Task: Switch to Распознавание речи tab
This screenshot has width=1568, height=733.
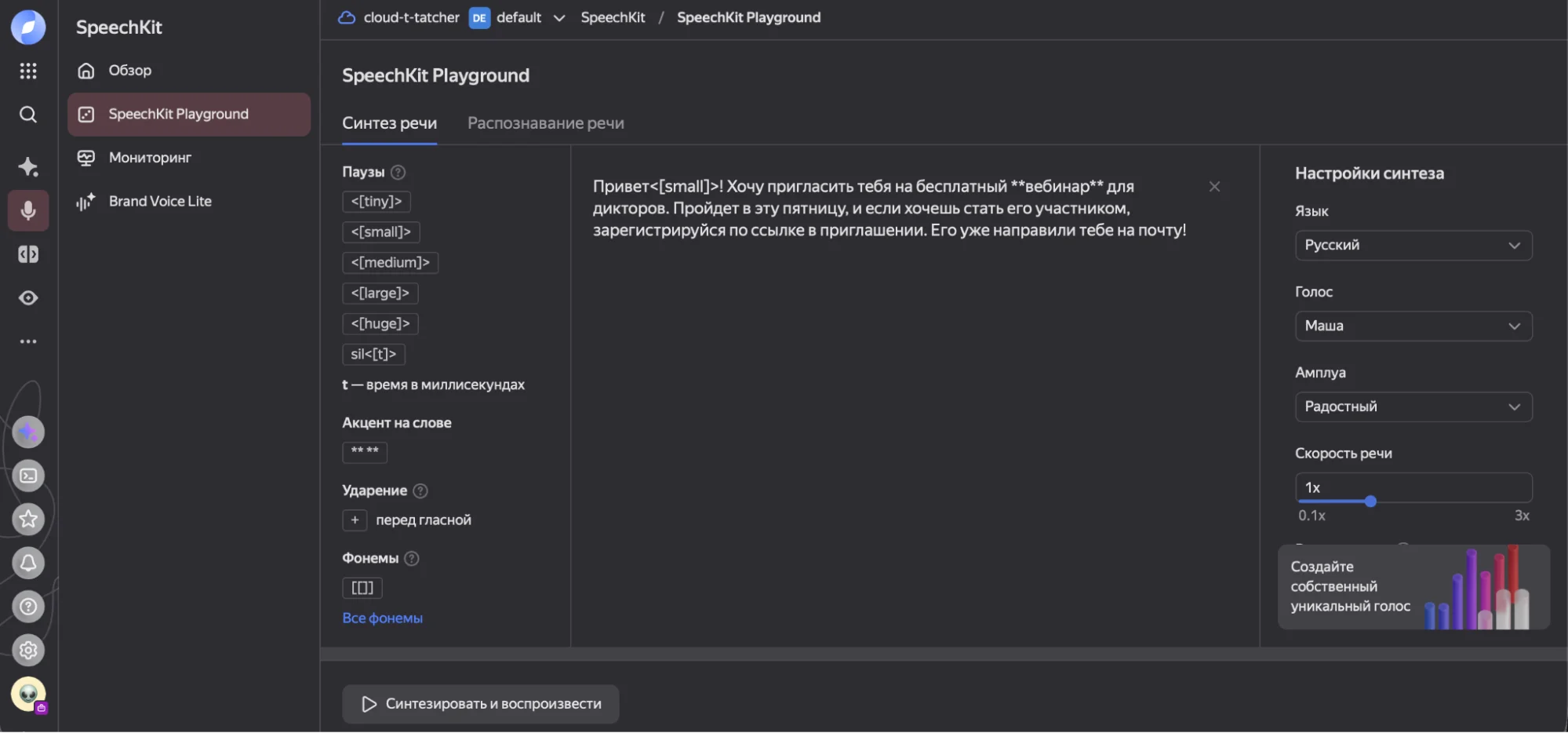Action: click(545, 123)
